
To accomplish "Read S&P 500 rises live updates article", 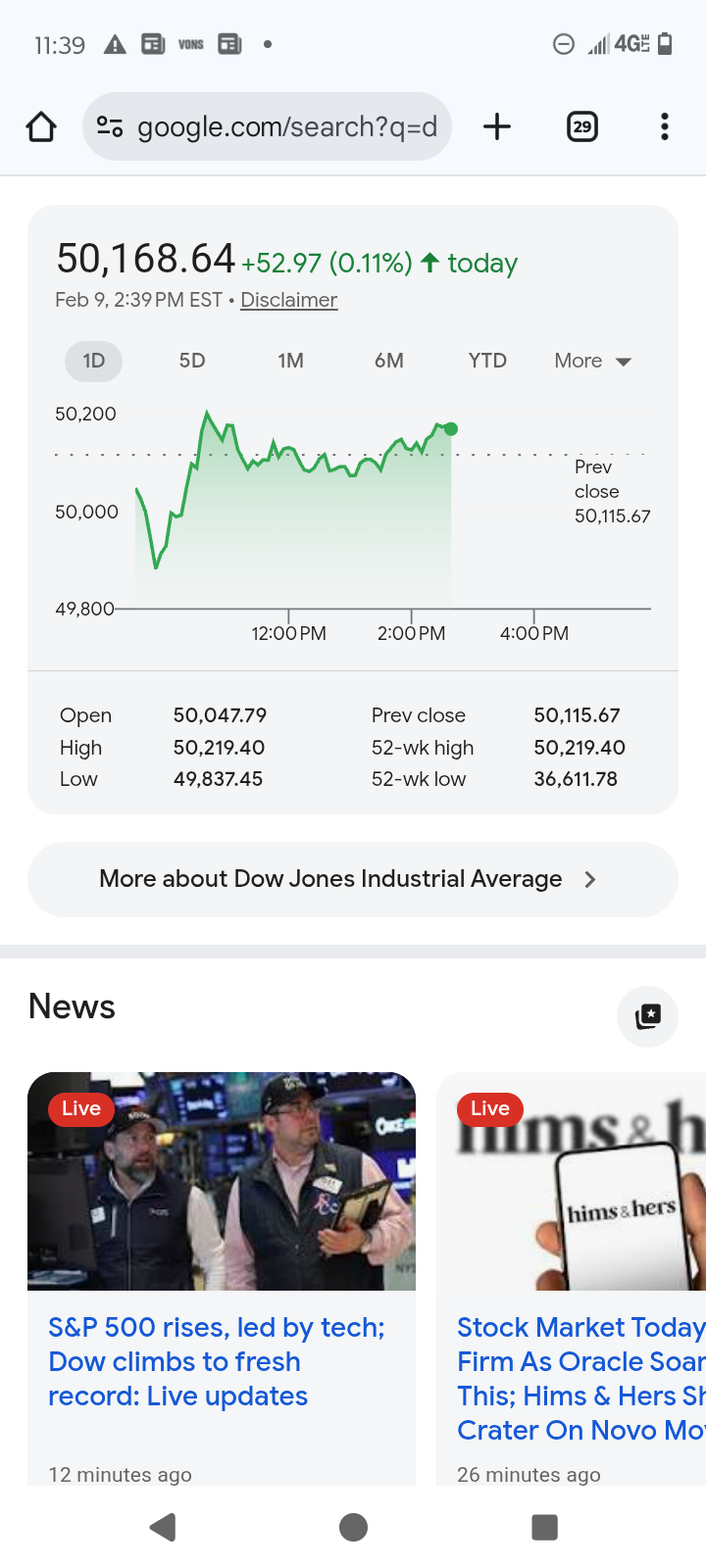I will click(x=216, y=1361).
